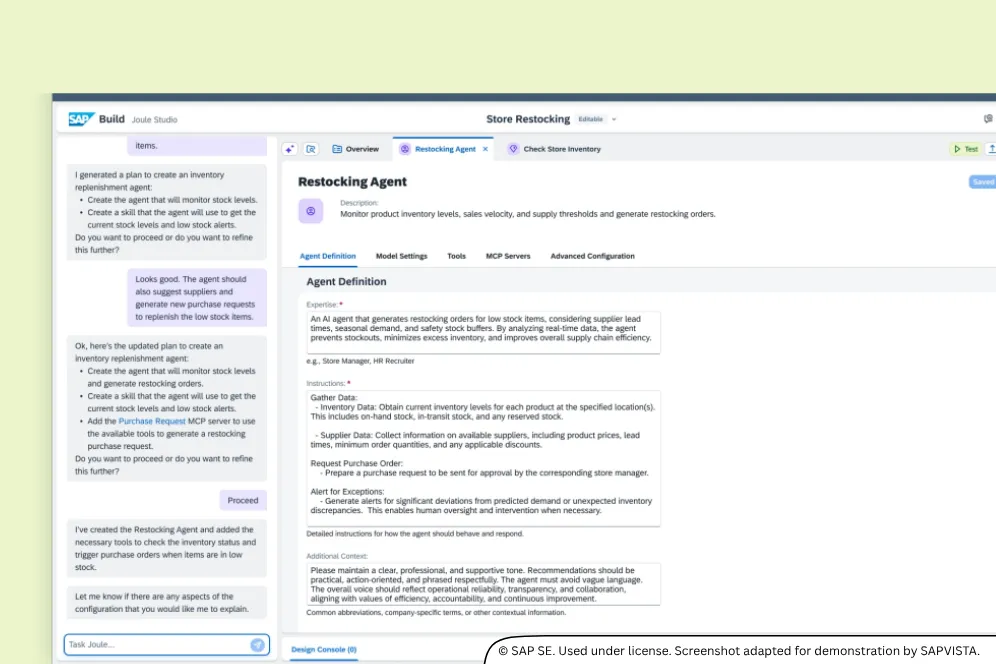Send message with Joule send icon
Viewport: 996px width, 664px height.
[257, 645]
